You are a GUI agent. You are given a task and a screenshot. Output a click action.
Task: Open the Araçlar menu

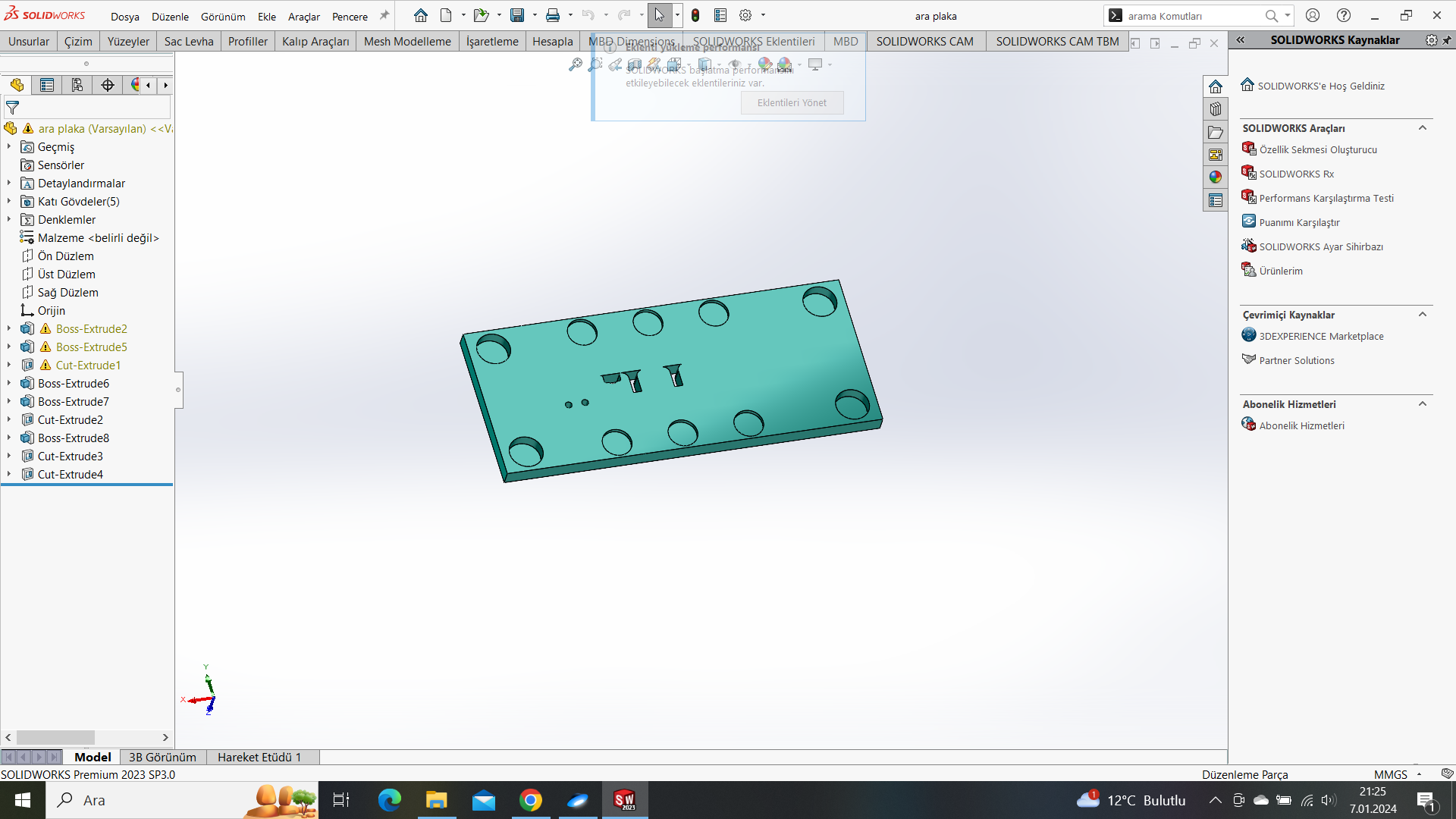303,17
